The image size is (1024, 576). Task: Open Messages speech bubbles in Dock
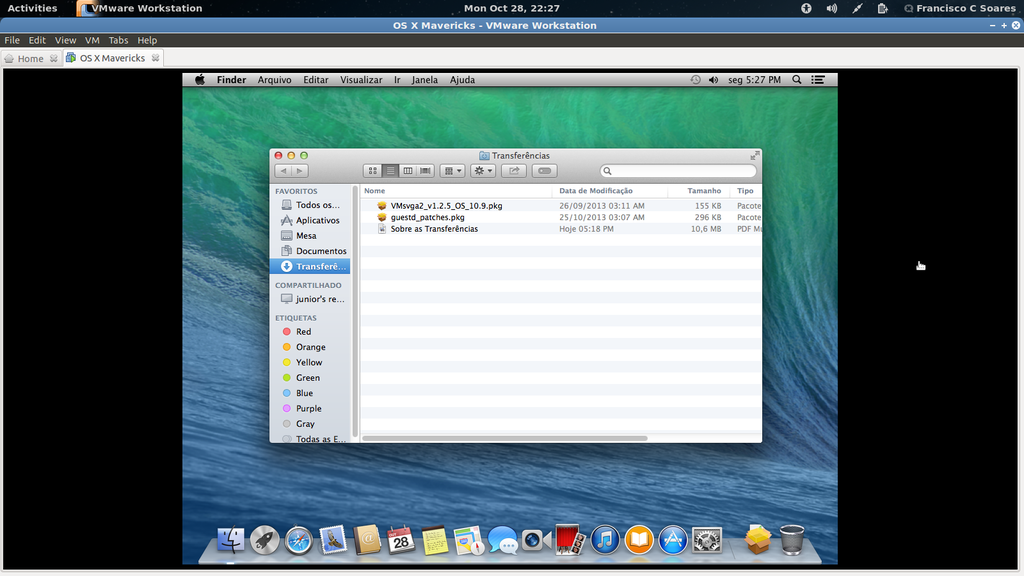tap(503, 541)
